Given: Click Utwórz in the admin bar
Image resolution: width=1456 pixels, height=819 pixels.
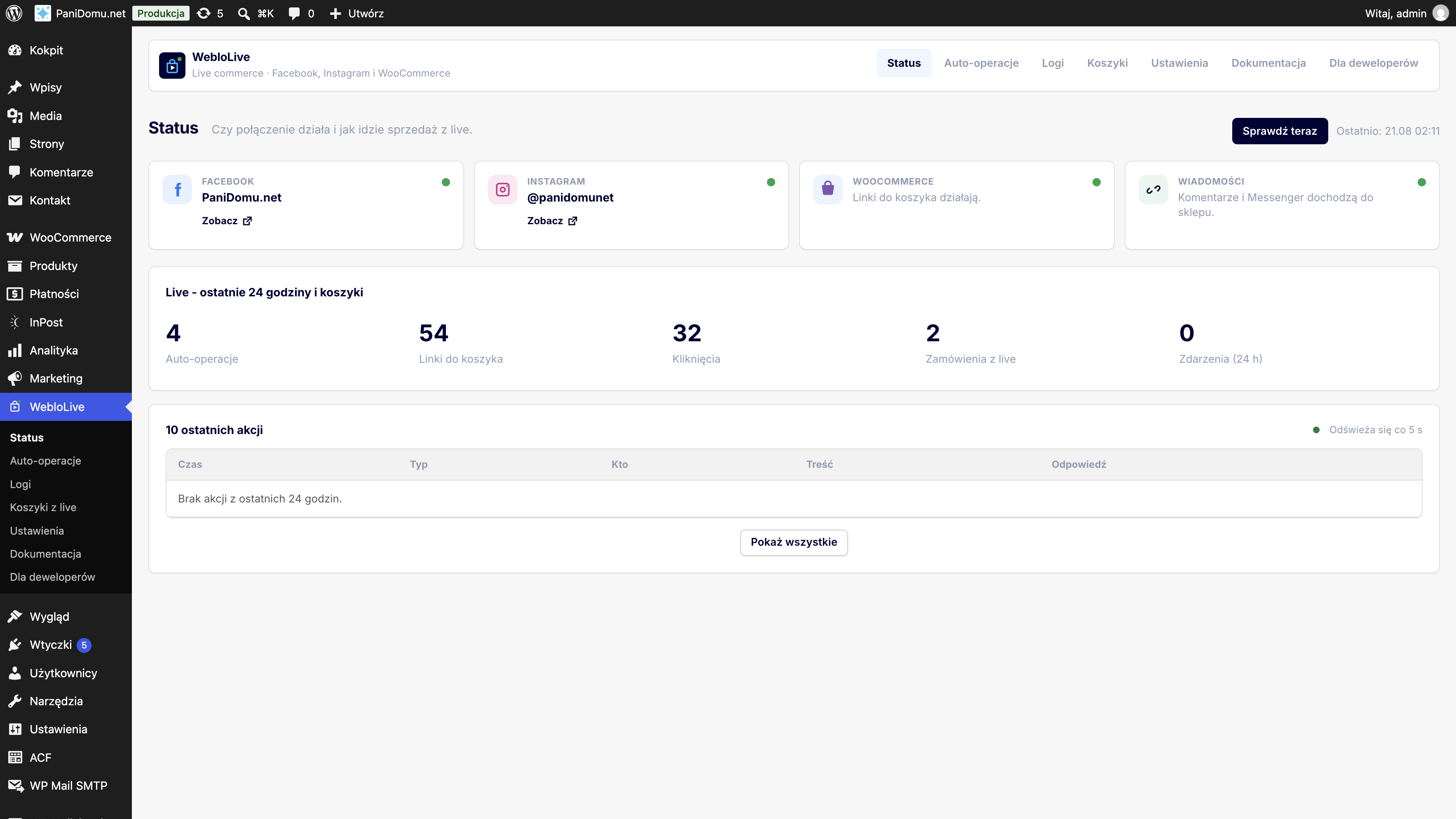Looking at the screenshot, I should 366,14.
